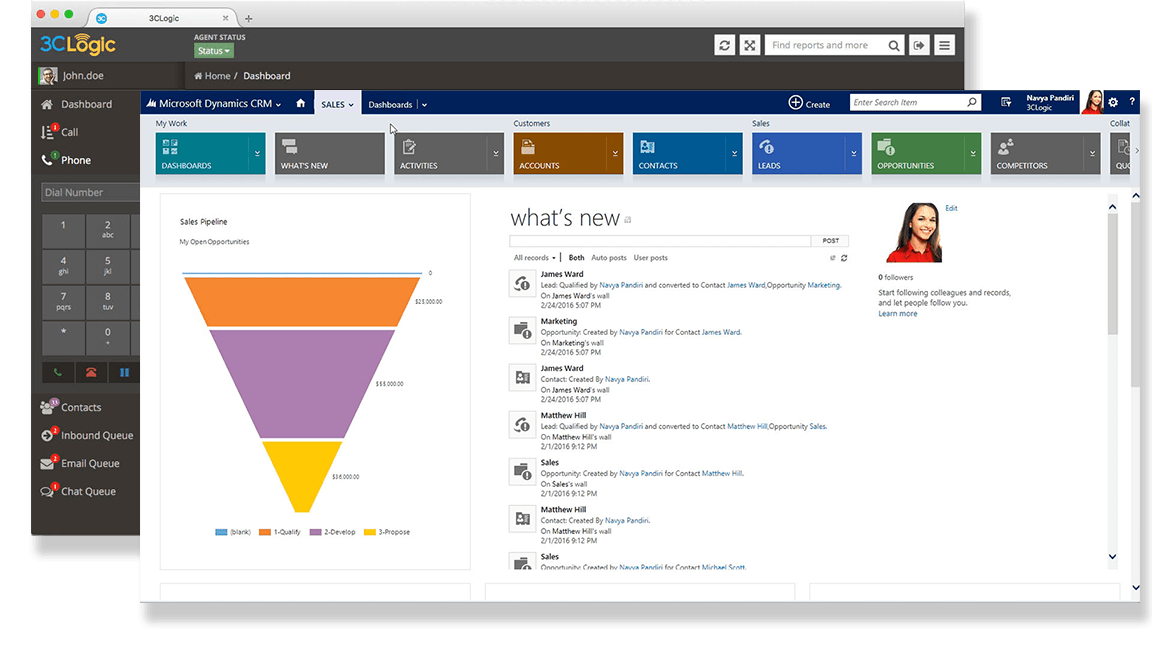Click the orange 1-Qualify funnel segment
1152x654 pixels.
pyautogui.click(x=302, y=302)
